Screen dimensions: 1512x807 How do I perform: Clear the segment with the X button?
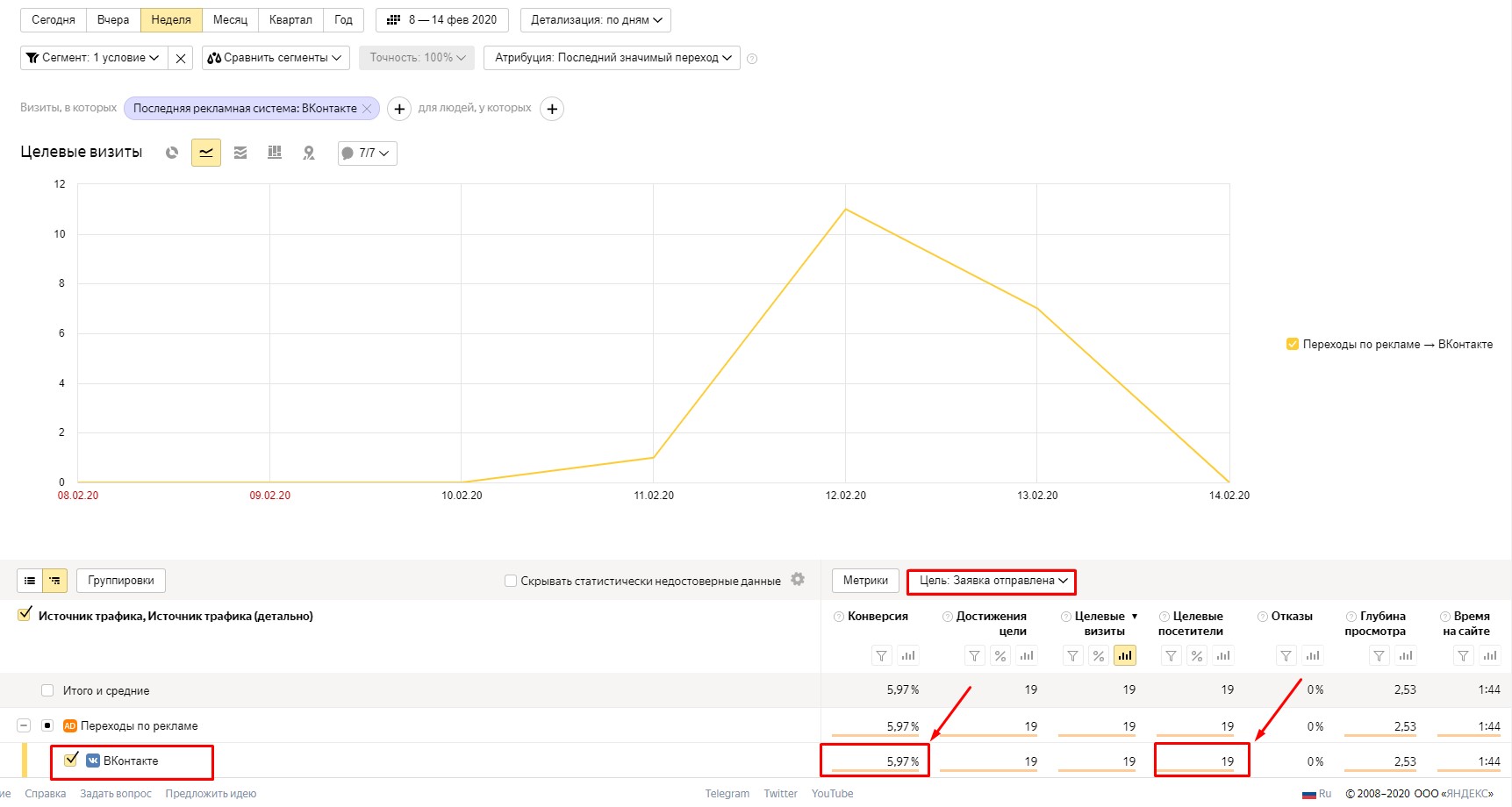coord(180,58)
